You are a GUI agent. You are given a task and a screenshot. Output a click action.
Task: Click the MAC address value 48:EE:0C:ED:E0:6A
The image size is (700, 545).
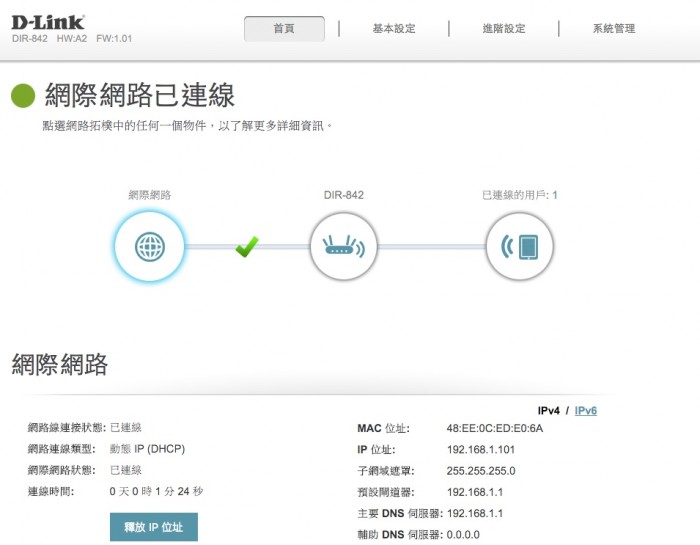494,429
